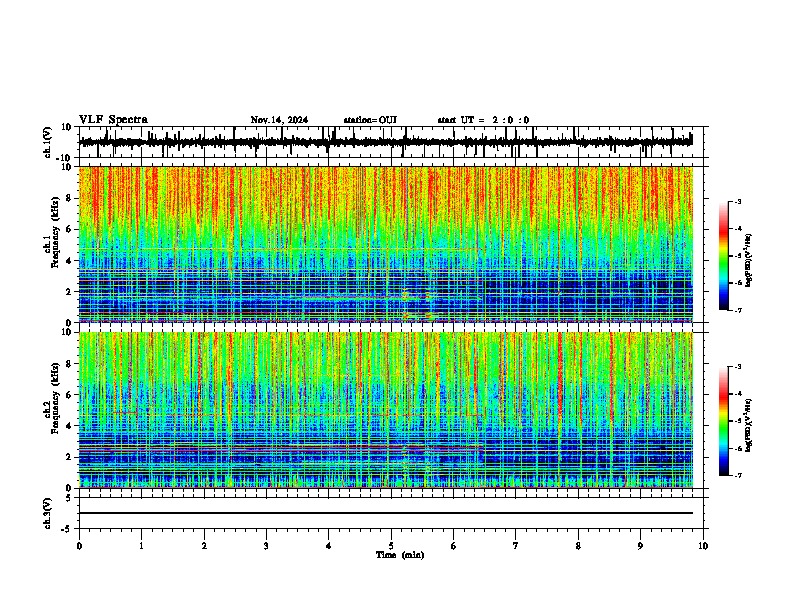Click the flat ch.3 voltage trace line
This screenshot has height=612, width=792.
[x=386, y=513]
